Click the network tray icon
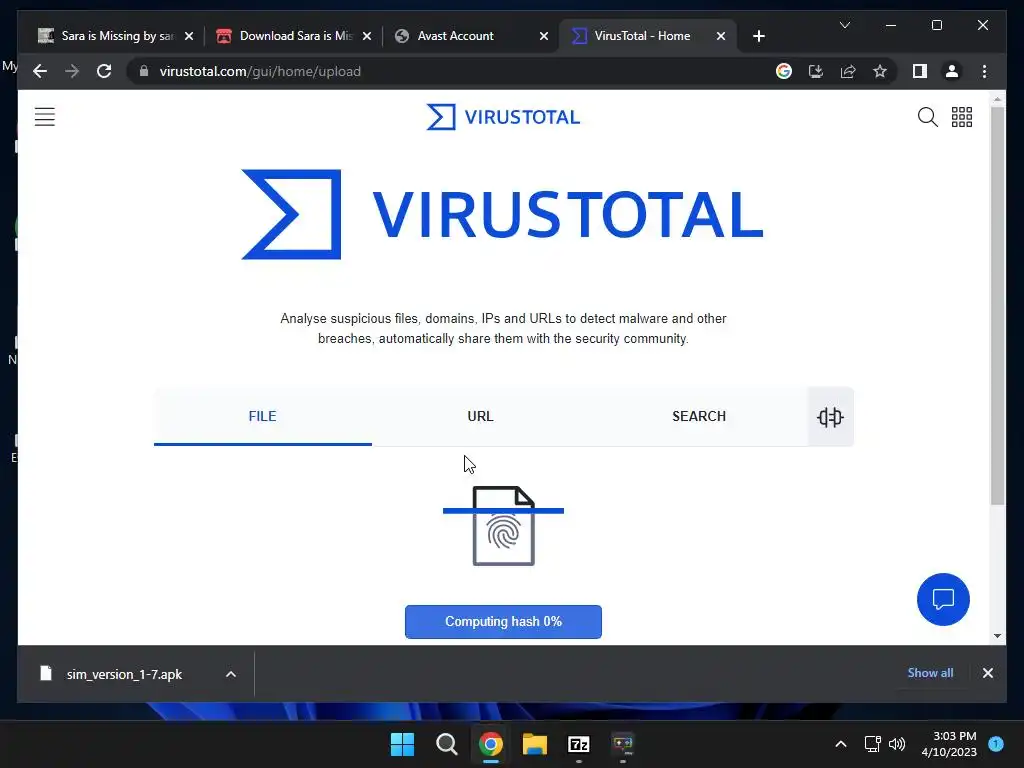 [872, 744]
